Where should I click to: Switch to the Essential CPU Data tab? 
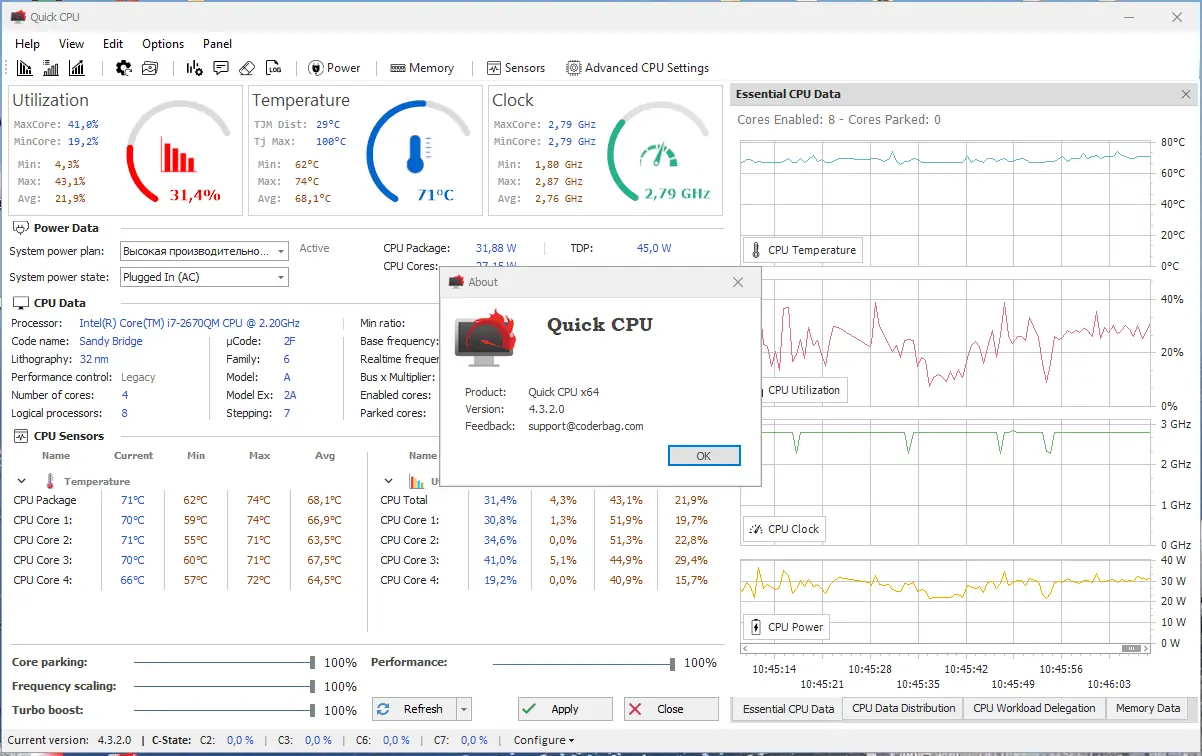(x=789, y=709)
